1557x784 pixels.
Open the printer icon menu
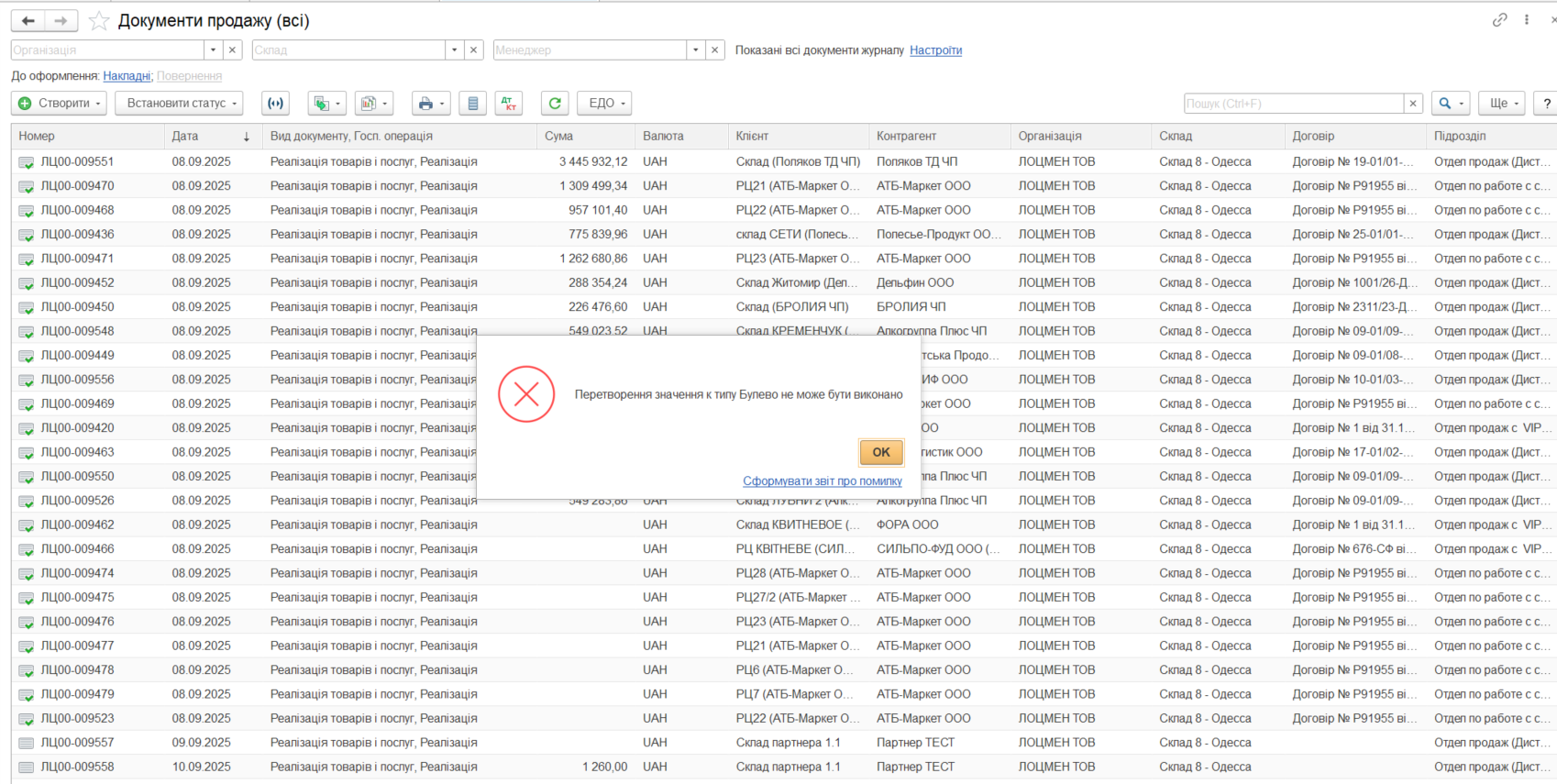coord(430,104)
